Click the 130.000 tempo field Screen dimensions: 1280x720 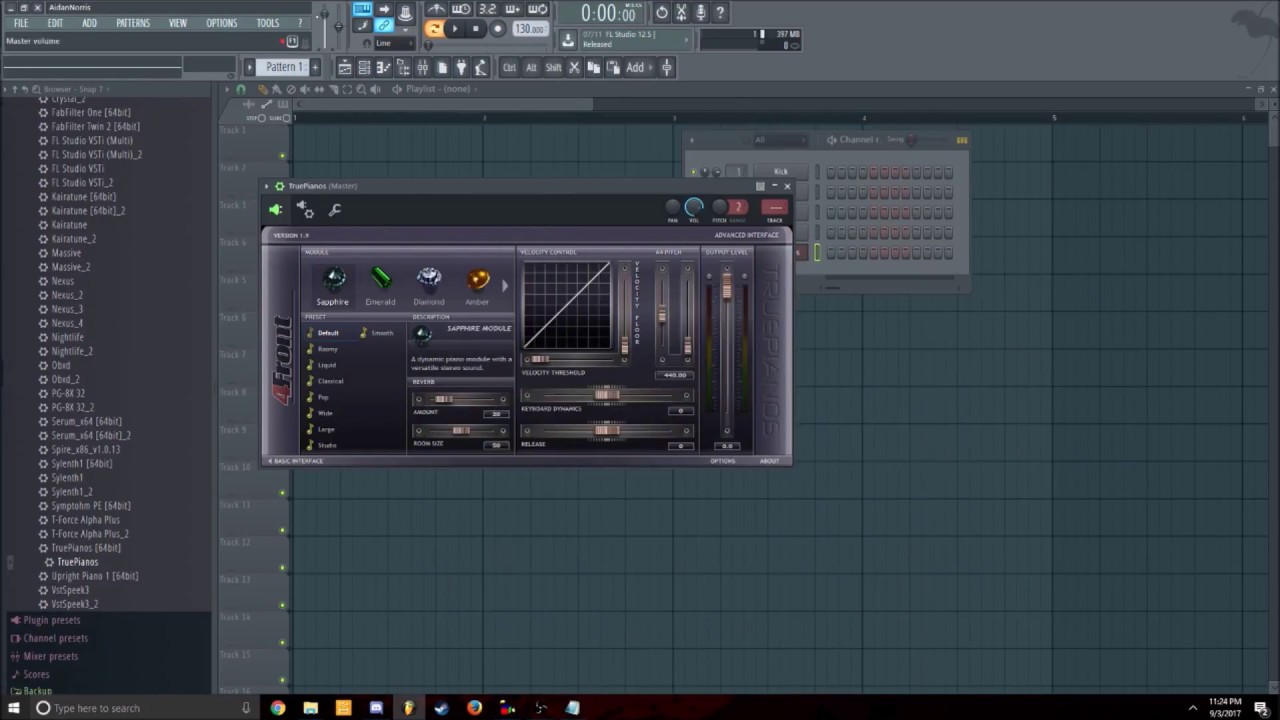coord(530,29)
